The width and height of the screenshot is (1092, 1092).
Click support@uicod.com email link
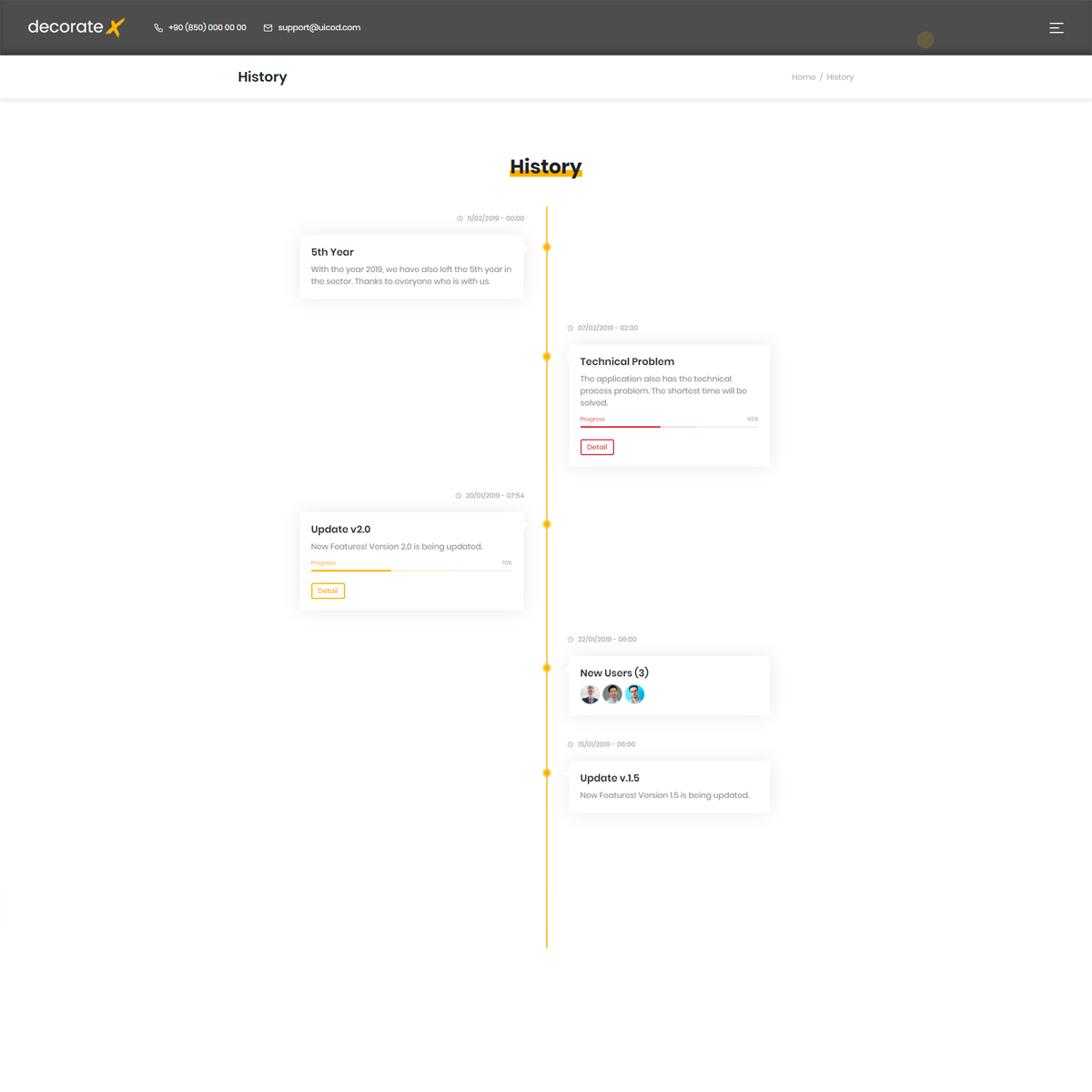click(x=318, y=27)
